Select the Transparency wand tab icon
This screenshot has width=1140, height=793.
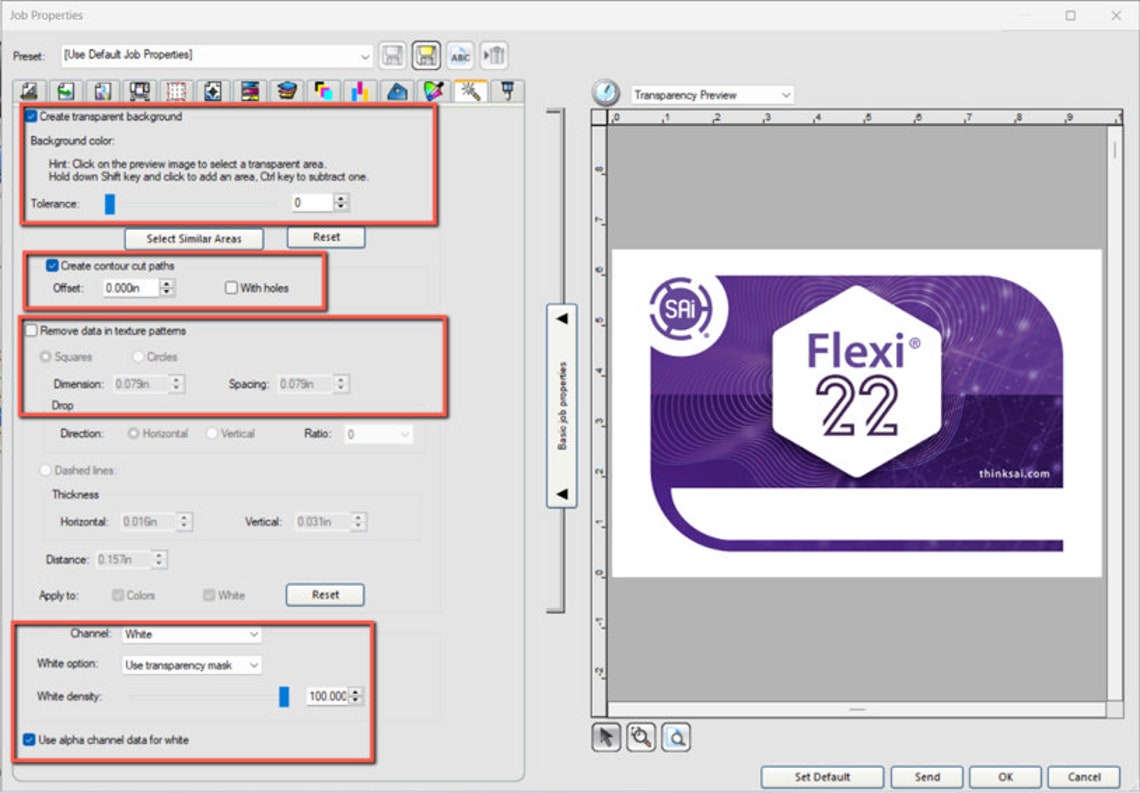469,91
